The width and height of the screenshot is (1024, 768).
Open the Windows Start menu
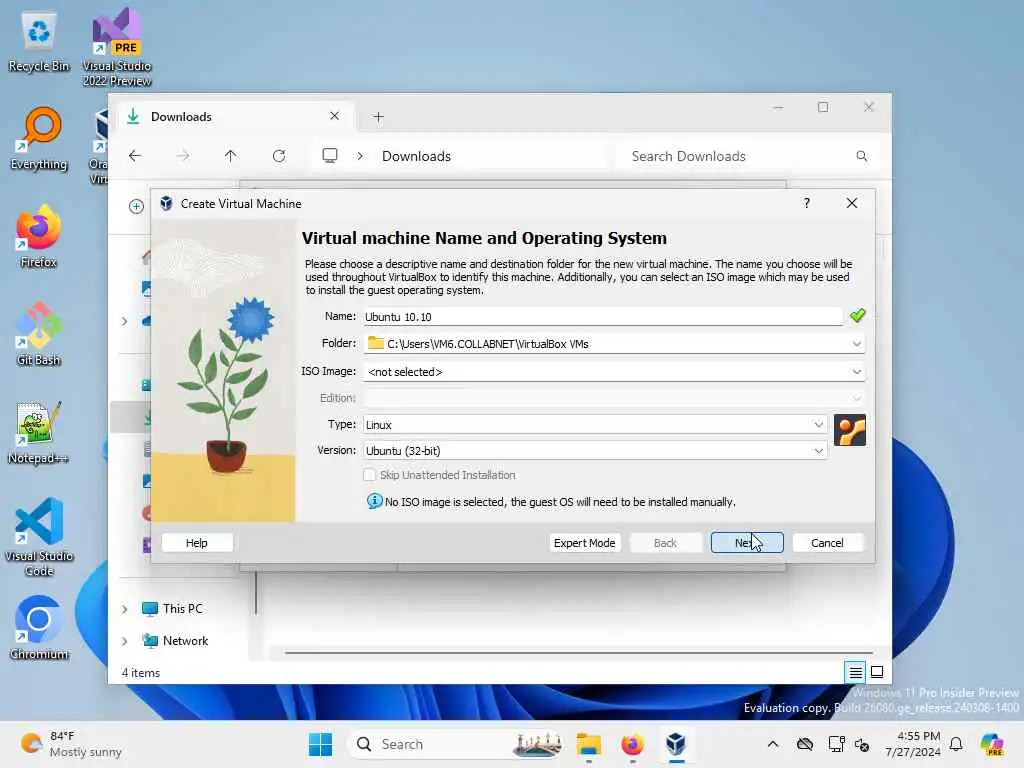pos(320,744)
